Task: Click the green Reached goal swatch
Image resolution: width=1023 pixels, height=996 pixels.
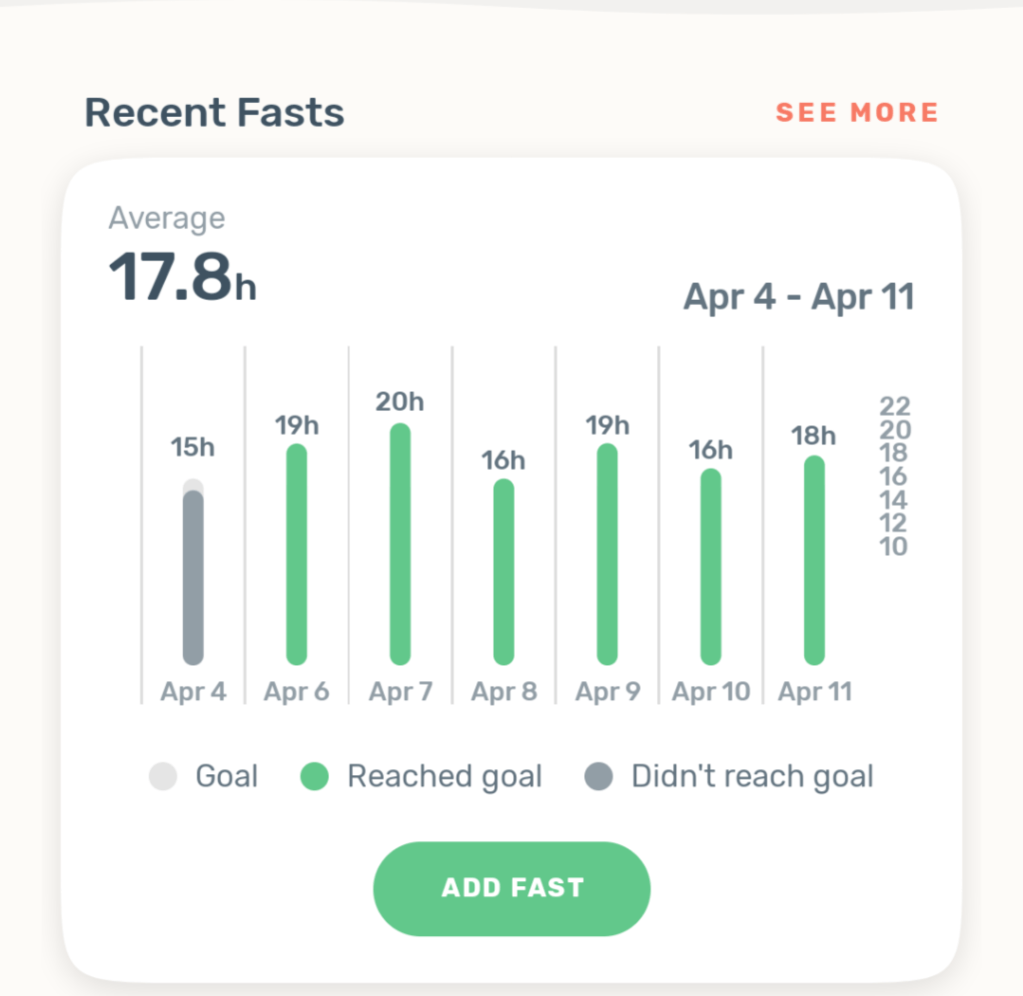Action: 314,777
